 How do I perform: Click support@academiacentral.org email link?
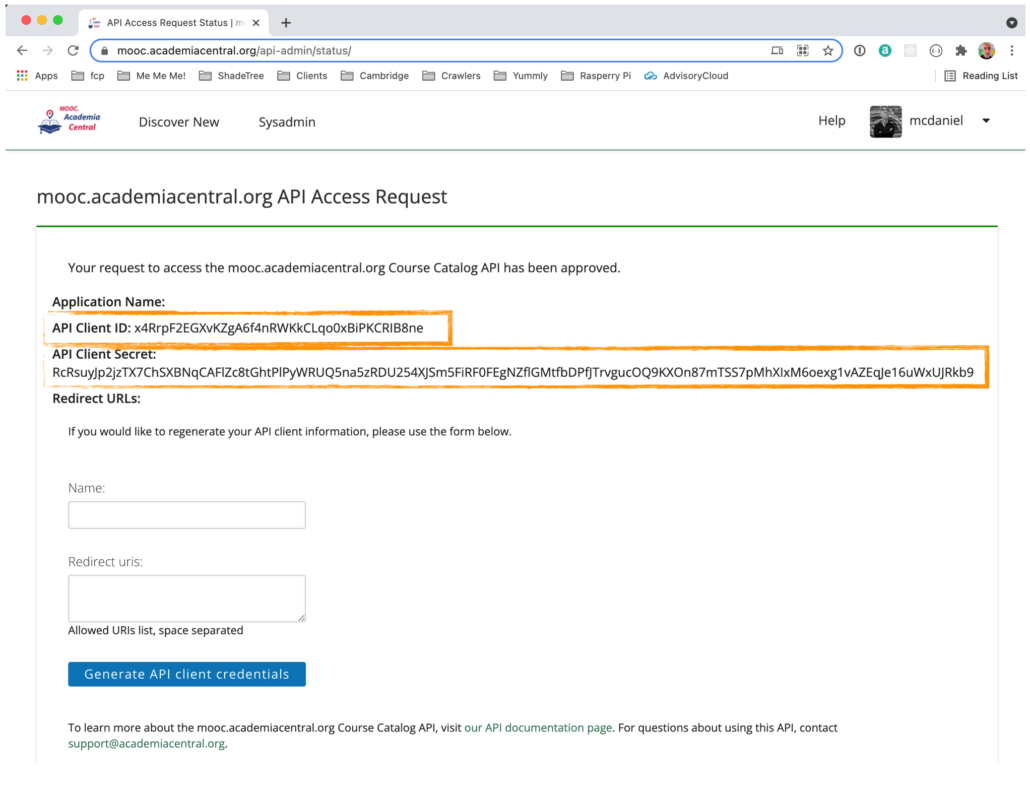pos(146,744)
